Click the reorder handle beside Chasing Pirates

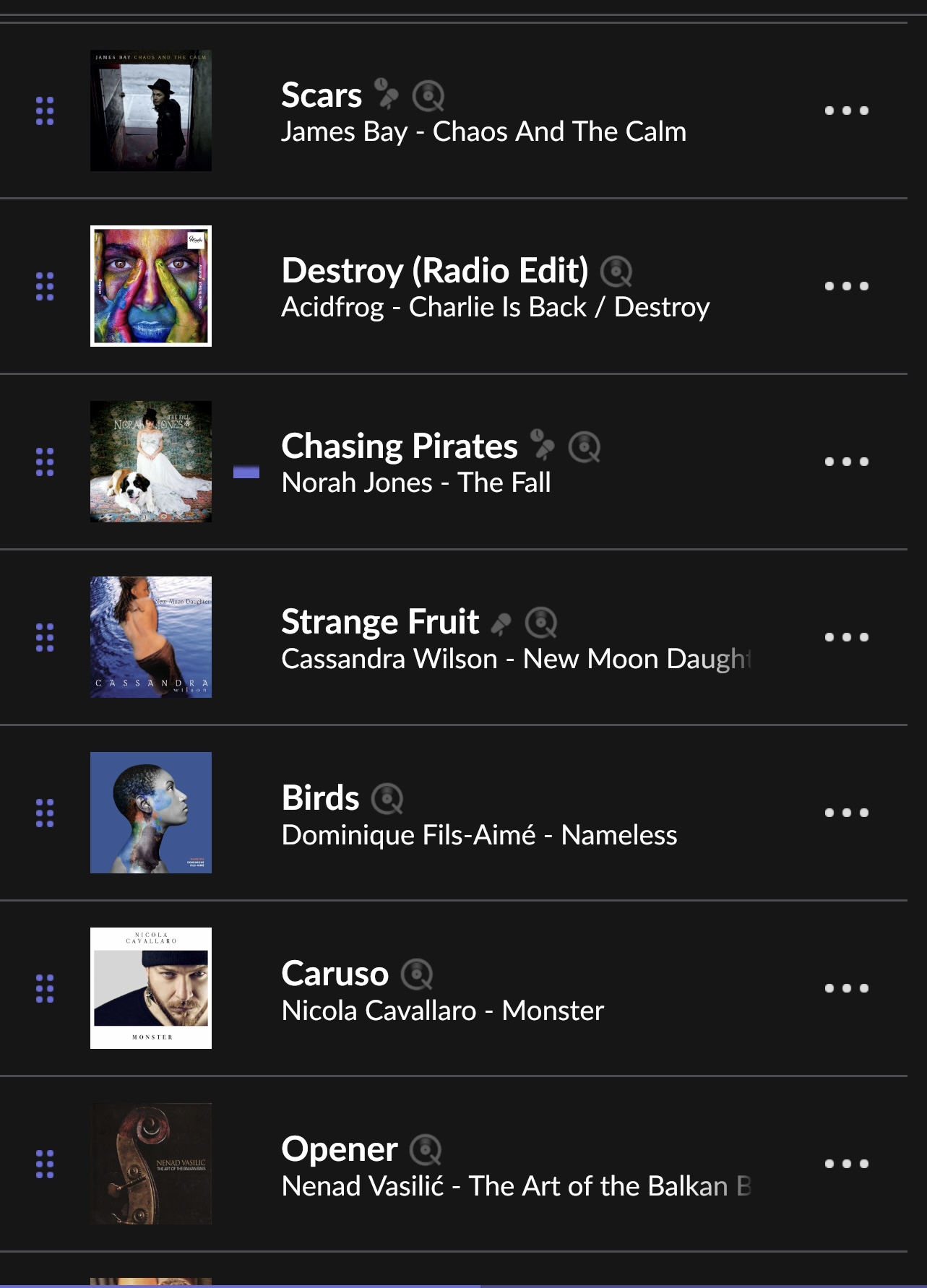click(x=45, y=462)
